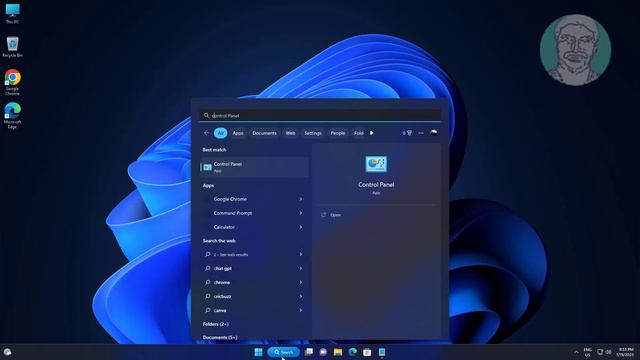
Task: Select the Documents filter tab
Action: [264, 133]
